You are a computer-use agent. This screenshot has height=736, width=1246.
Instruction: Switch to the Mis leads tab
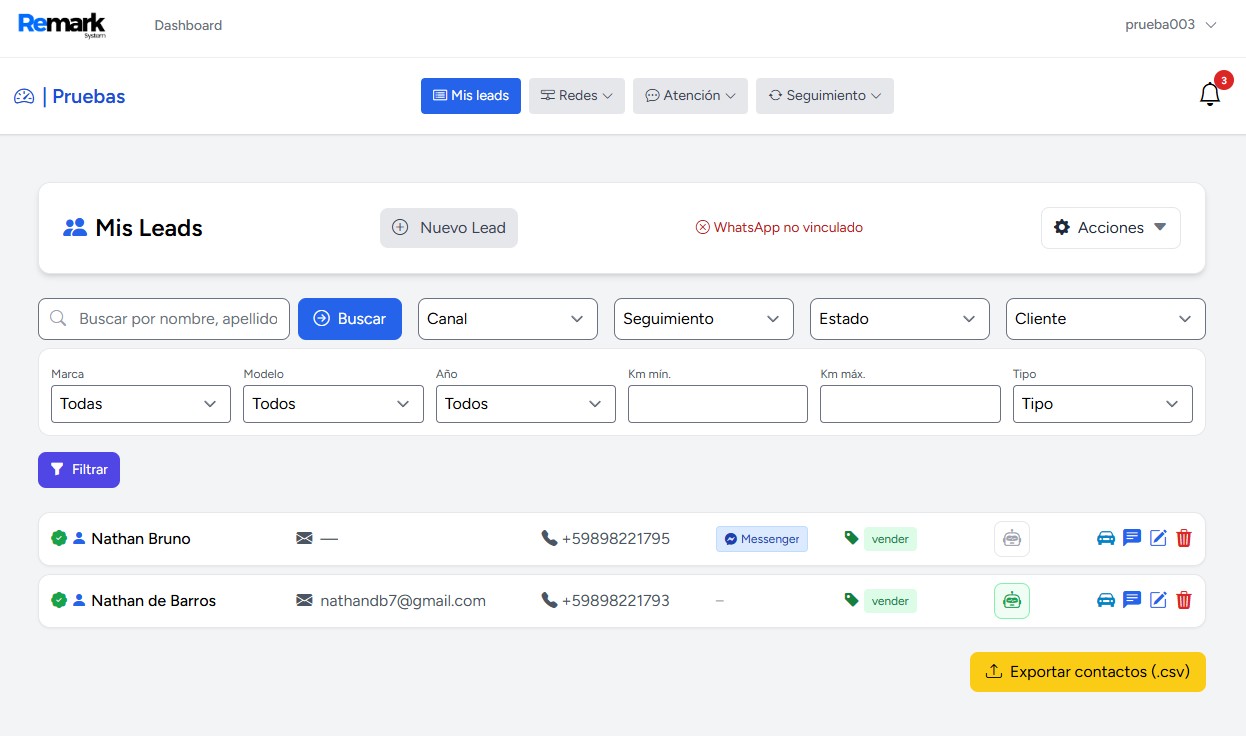(470, 95)
